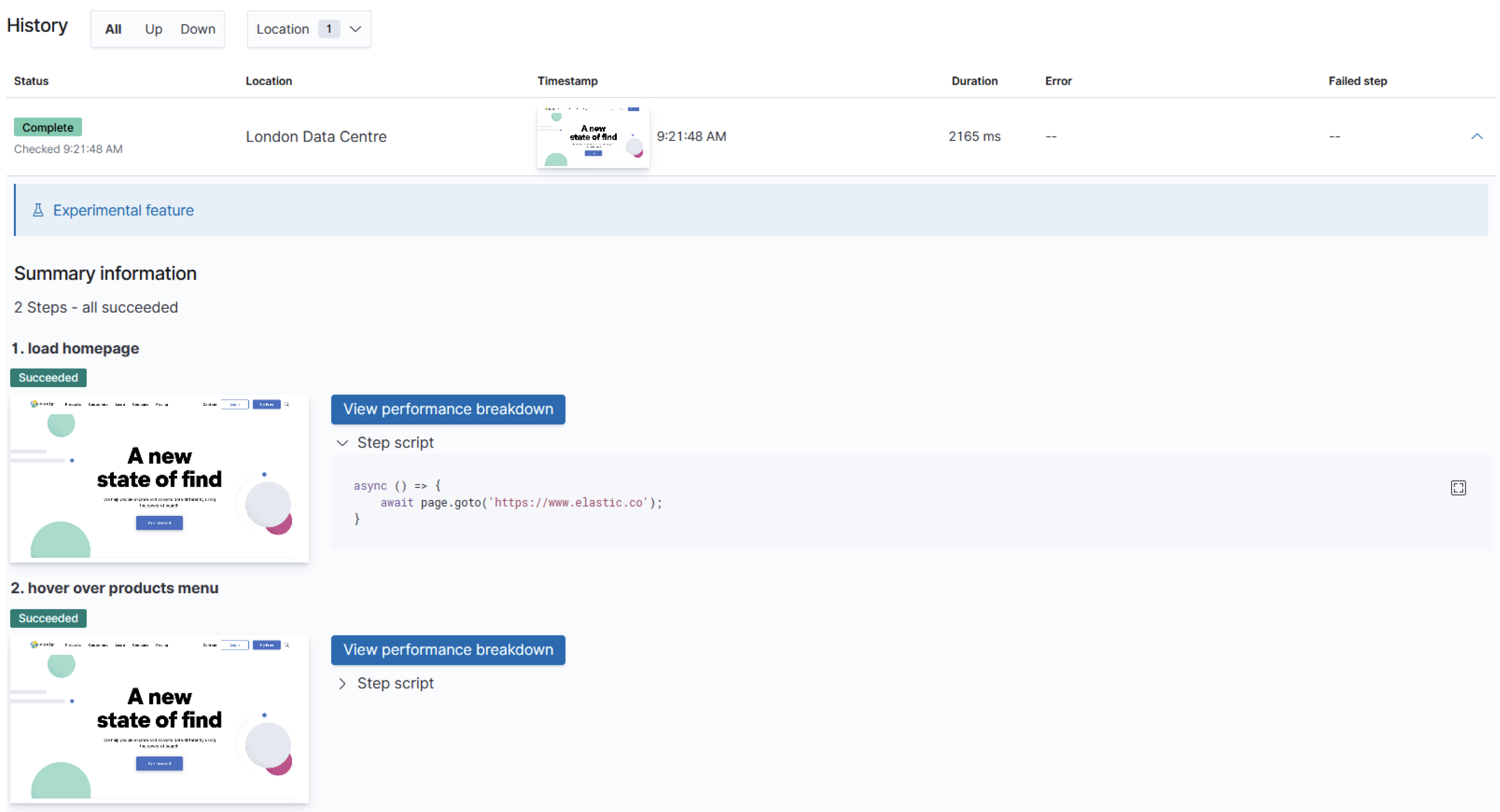1500x812 pixels.
Task: Click View performance breakdown for hover step
Action: [x=448, y=649]
